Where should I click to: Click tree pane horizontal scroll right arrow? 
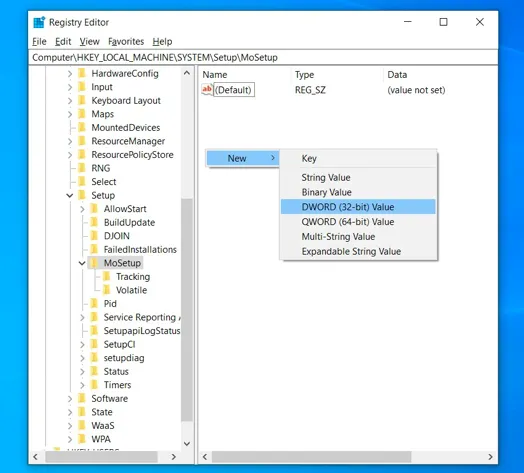(x=173, y=457)
